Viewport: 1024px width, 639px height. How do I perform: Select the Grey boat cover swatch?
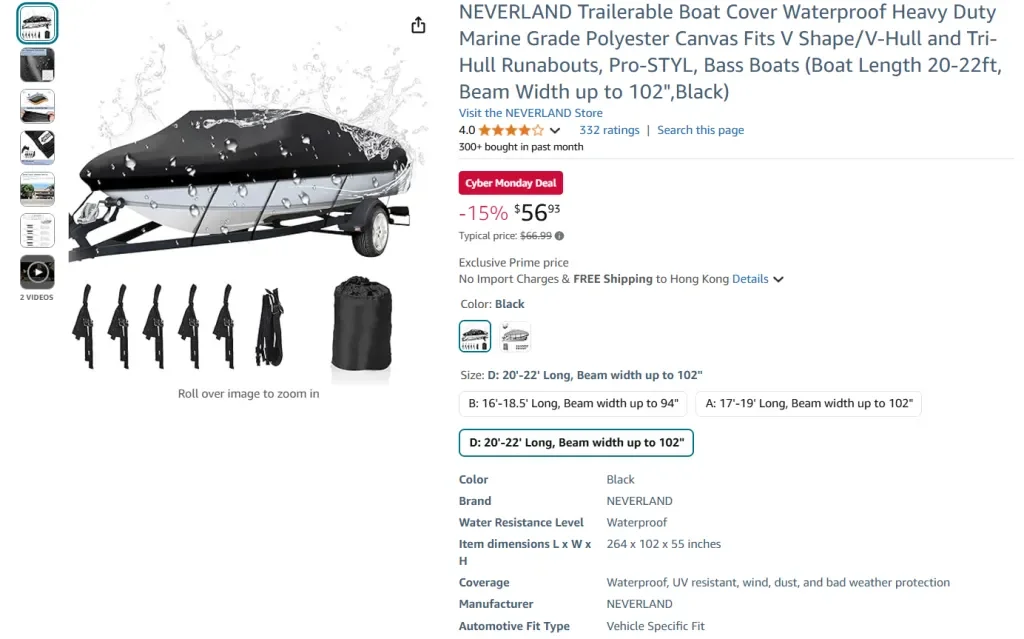(x=516, y=336)
